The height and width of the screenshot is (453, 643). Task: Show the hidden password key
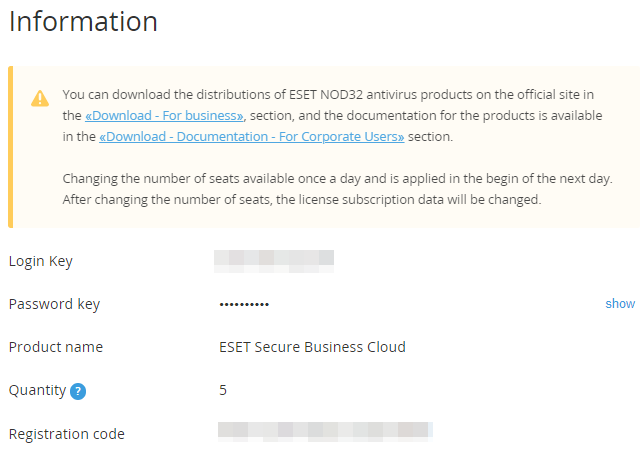coord(620,303)
